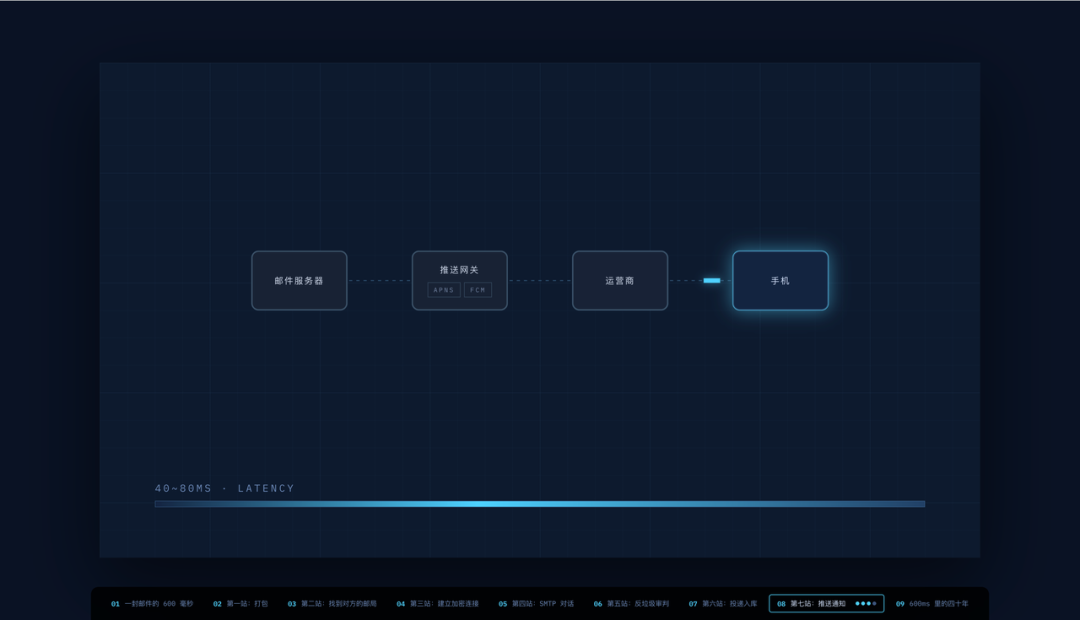1080x620 pixels.
Task: Click the highlighted 手机 node
Action: click(x=780, y=280)
